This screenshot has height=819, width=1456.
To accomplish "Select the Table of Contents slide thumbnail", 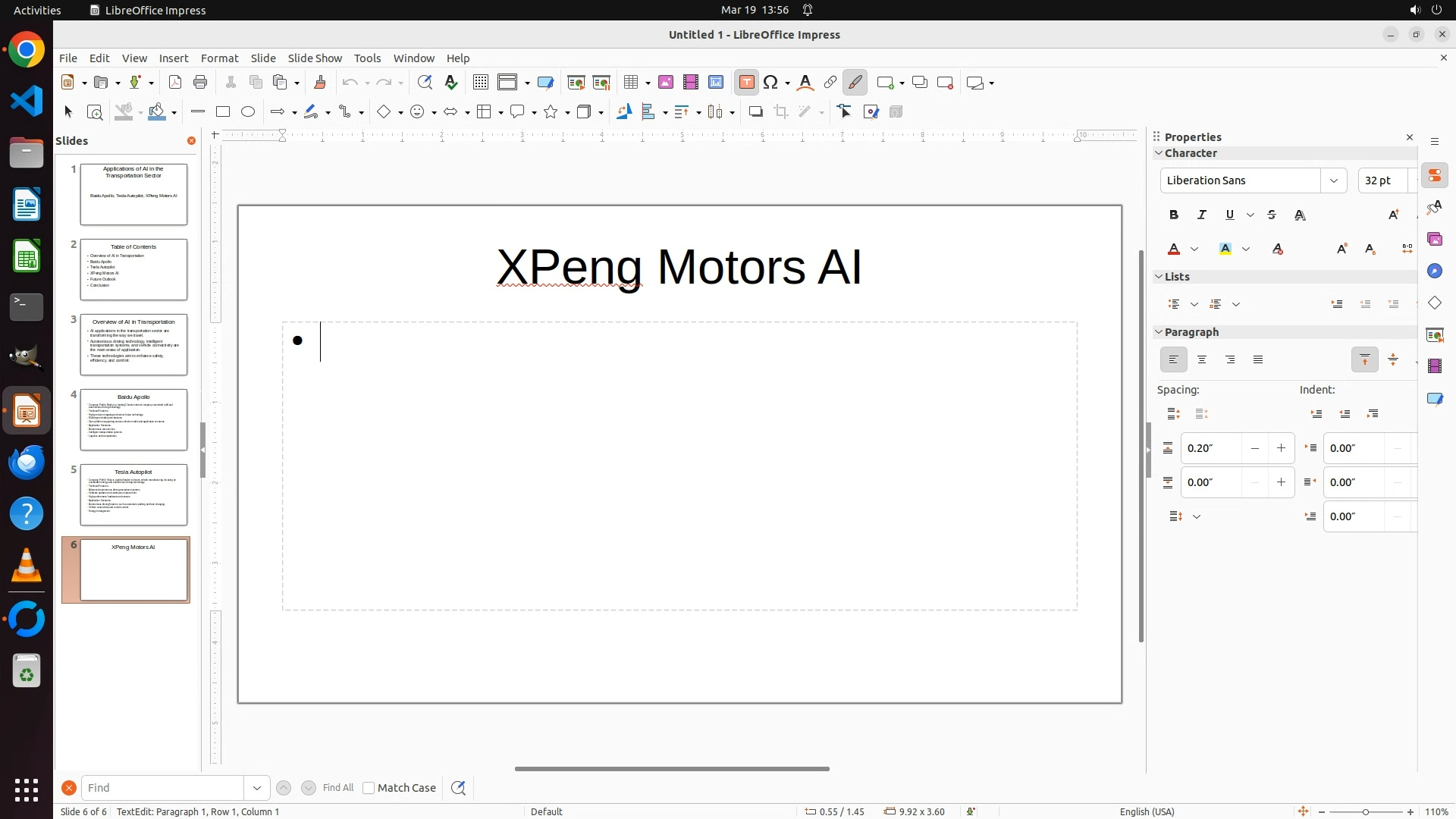I will click(x=133, y=269).
